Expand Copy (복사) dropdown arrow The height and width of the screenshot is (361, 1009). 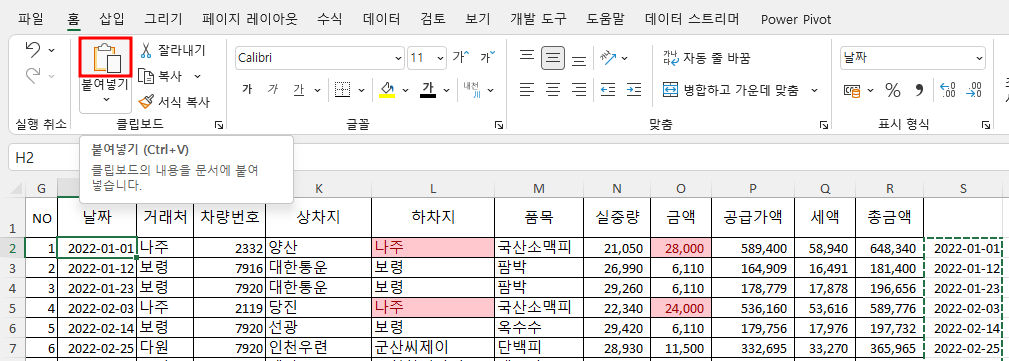coord(198,76)
